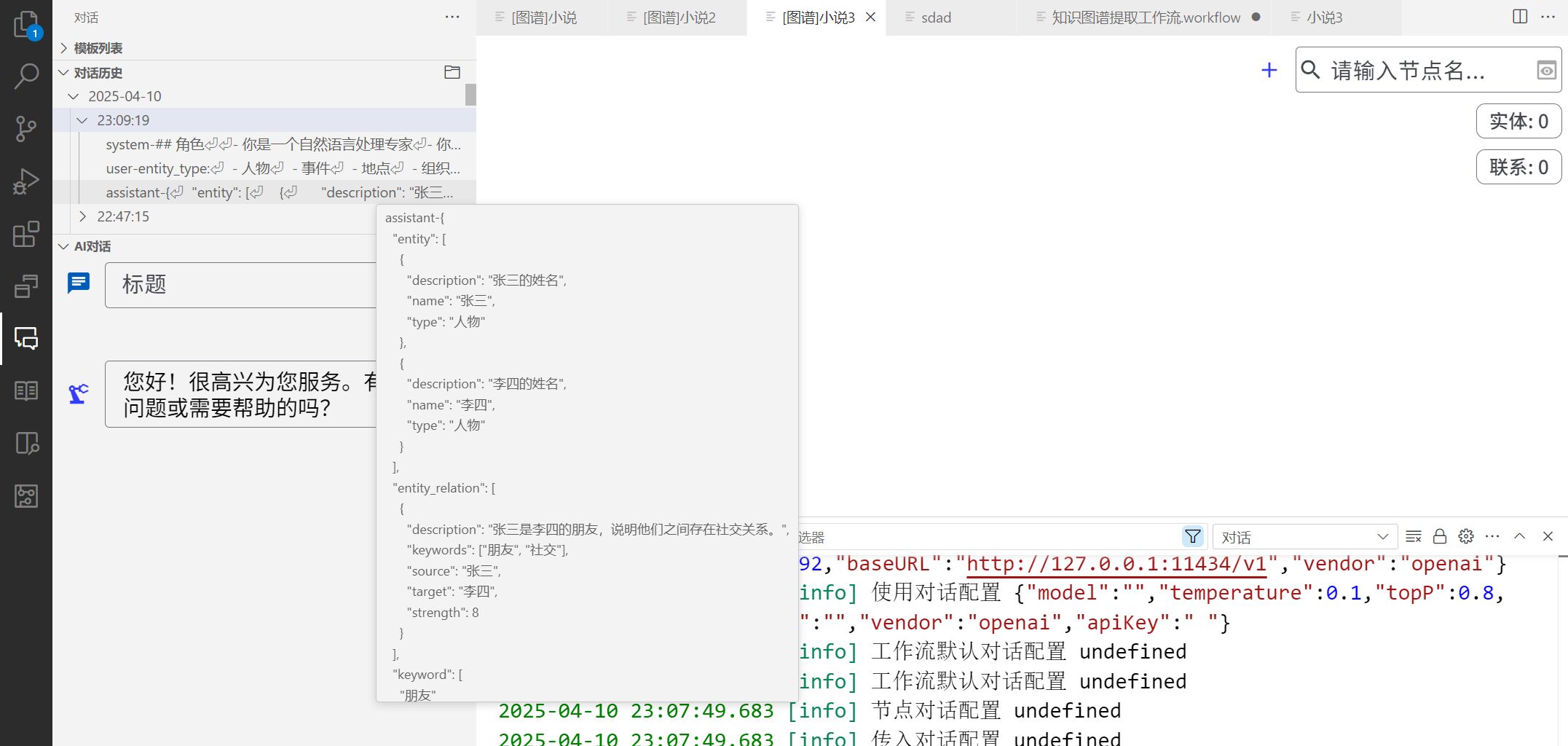
Task: Open the 对话 output channel dropdown
Action: [x=1304, y=537]
